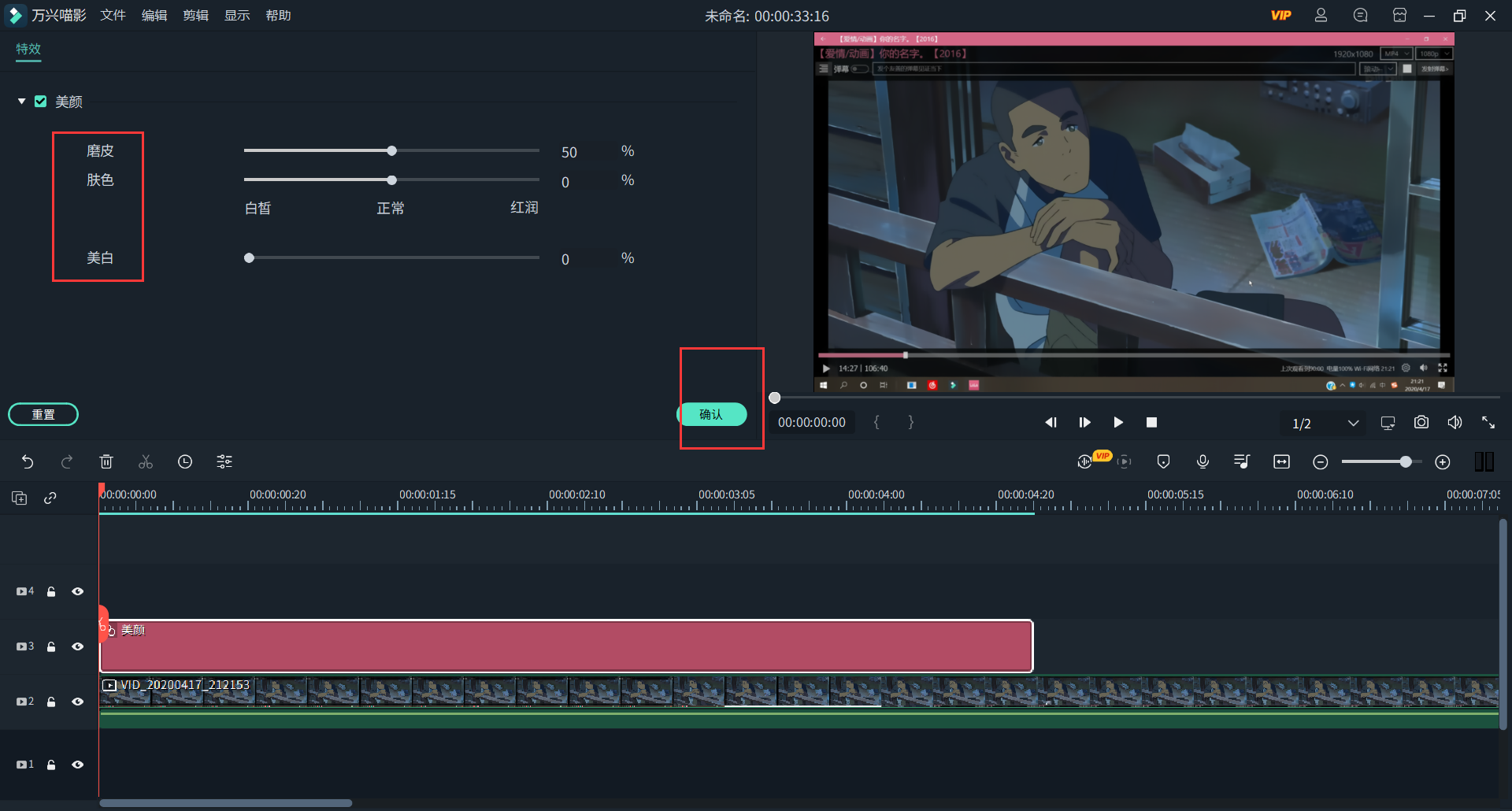Take a snapshot with camera icon
The height and width of the screenshot is (811, 1512).
(1421, 423)
